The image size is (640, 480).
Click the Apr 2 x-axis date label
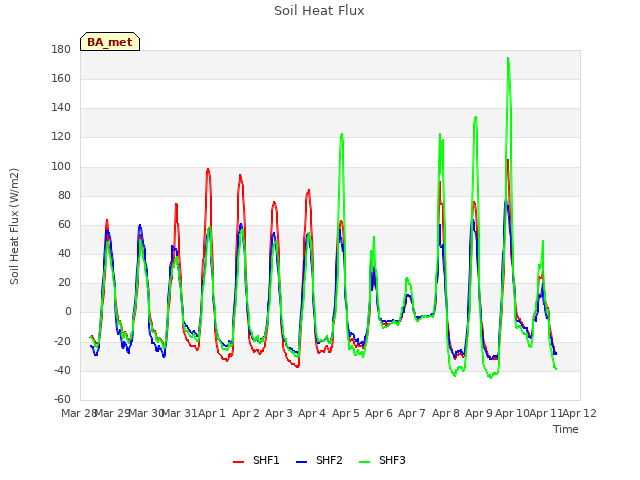point(246,413)
